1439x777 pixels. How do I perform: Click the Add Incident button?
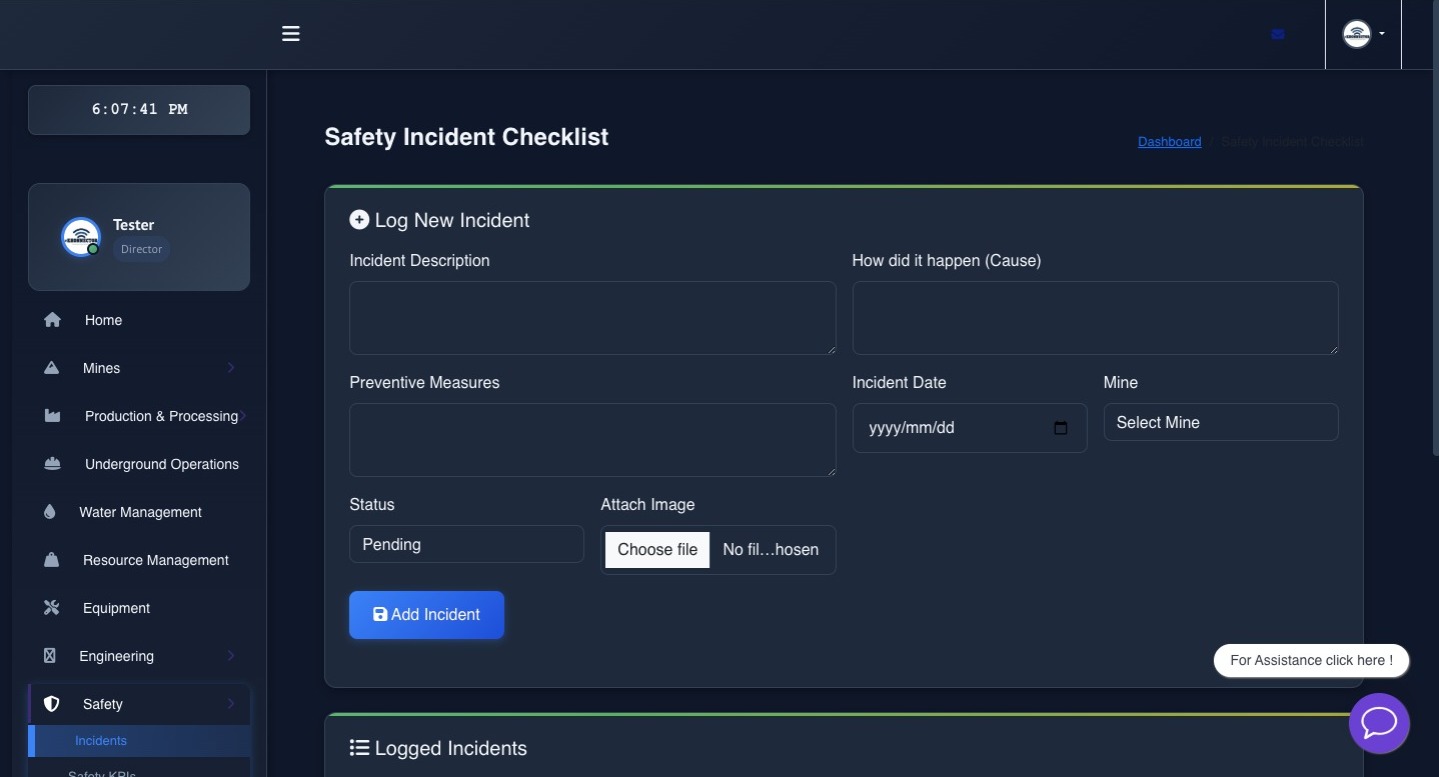[x=426, y=614]
